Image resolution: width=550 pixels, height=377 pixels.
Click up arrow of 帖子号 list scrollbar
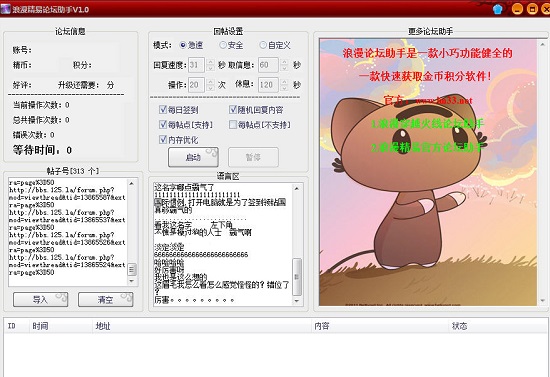pos(132,183)
